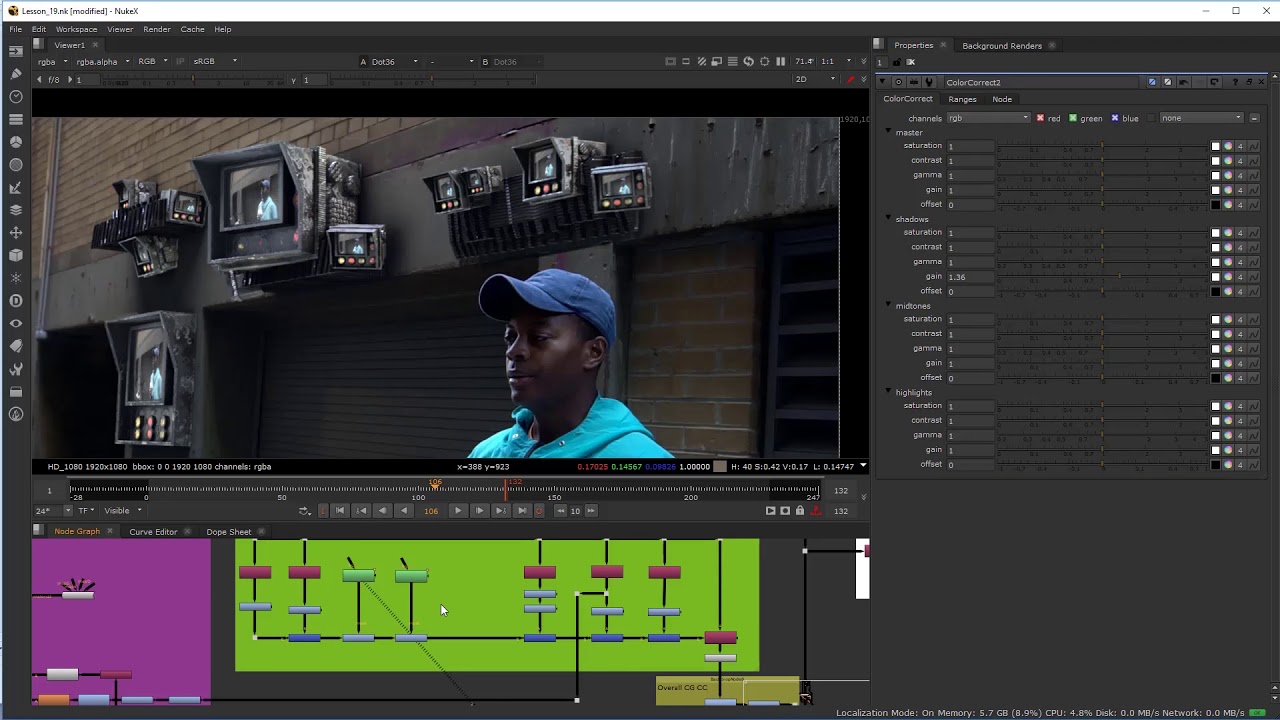Open the Transform nodes move icon
The height and width of the screenshot is (720, 1280).
click(x=15, y=233)
